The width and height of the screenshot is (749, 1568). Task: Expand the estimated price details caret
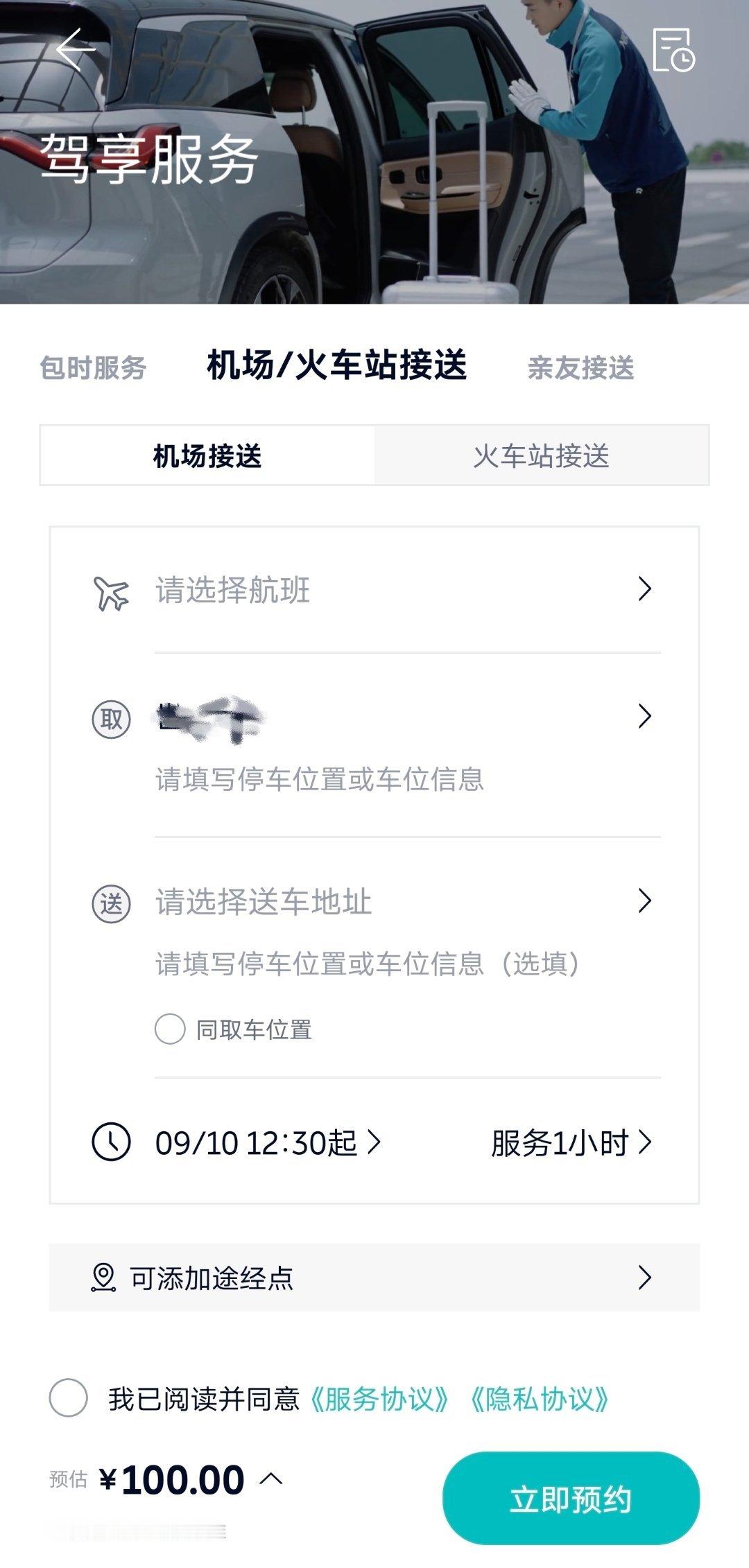click(271, 1479)
